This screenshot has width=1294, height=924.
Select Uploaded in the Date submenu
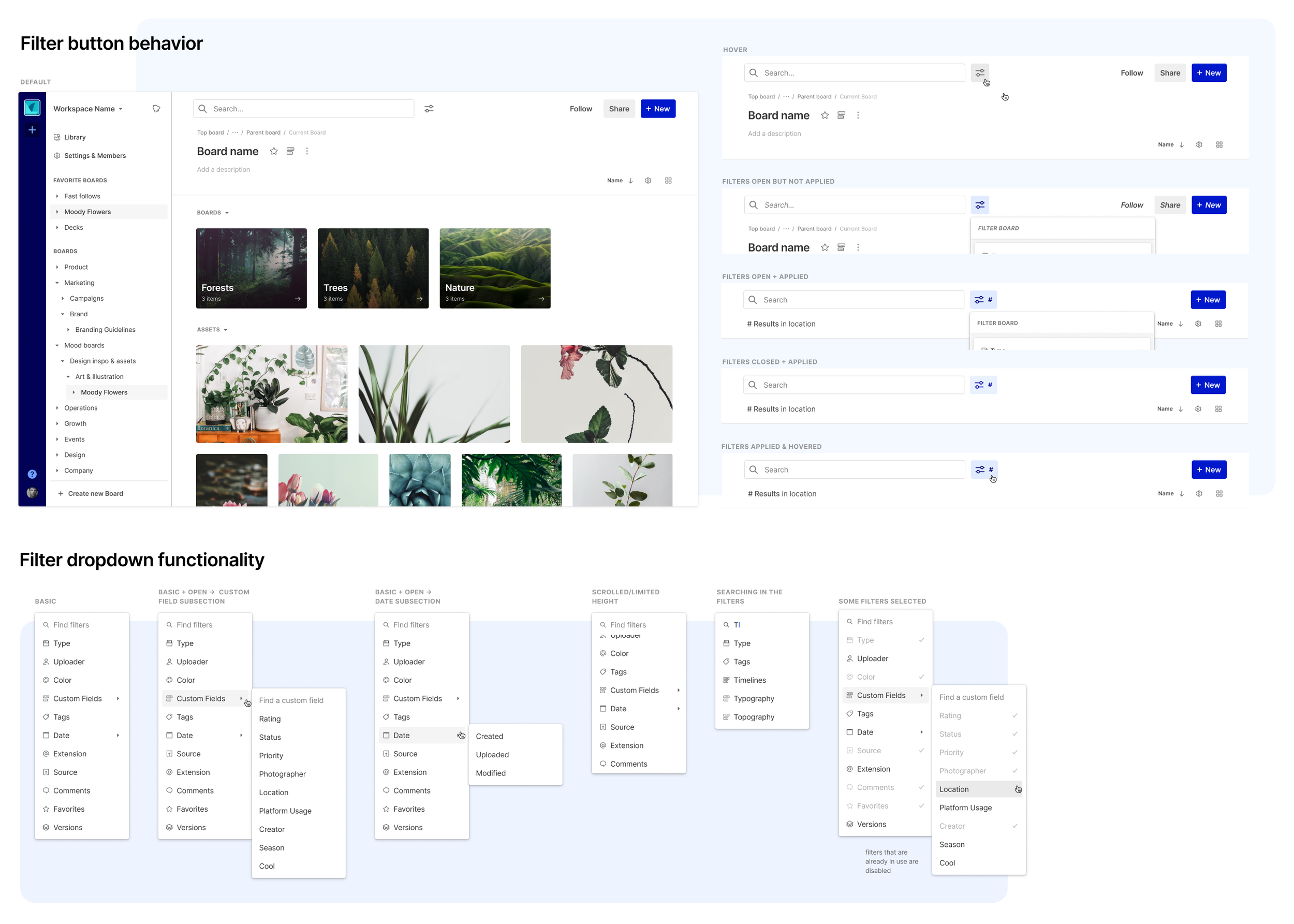pos(493,754)
